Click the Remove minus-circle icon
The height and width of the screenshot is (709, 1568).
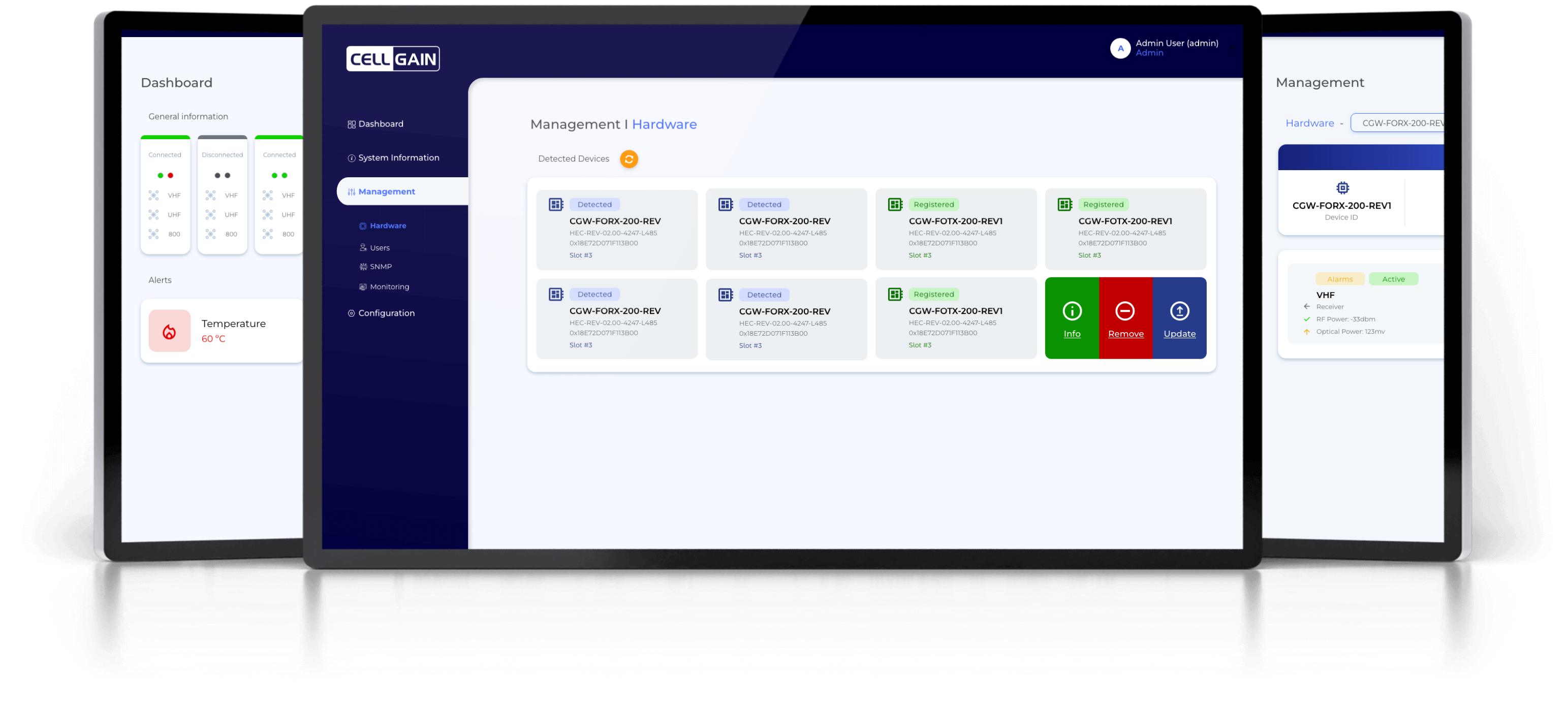[x=1124, y=311]
